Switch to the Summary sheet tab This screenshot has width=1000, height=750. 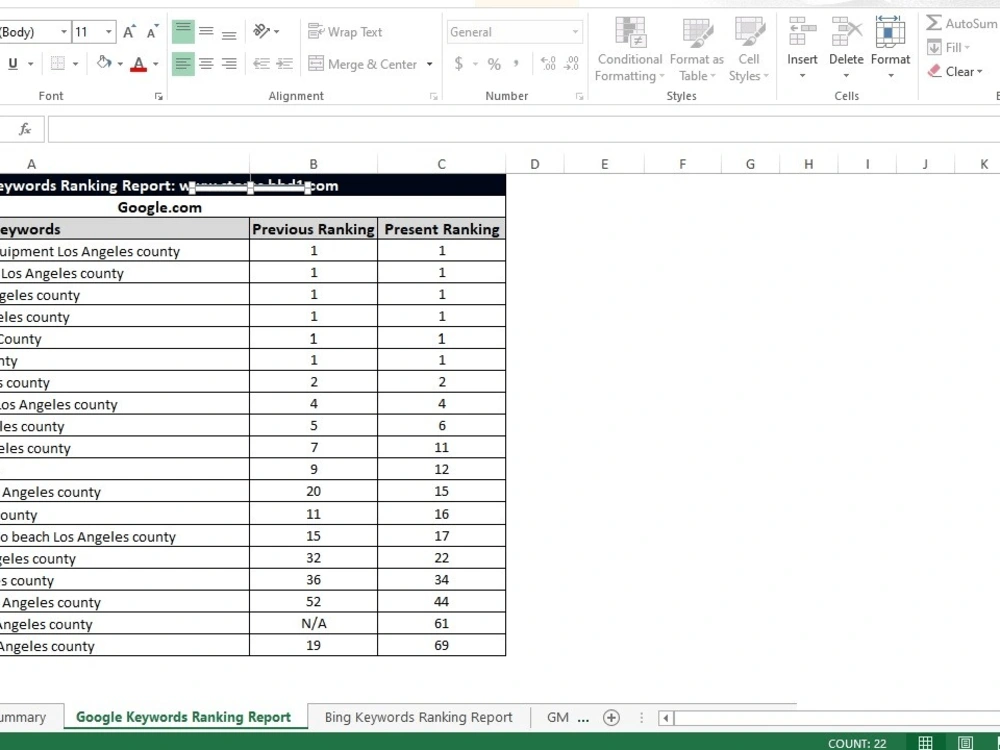click(x=23, y=717)
